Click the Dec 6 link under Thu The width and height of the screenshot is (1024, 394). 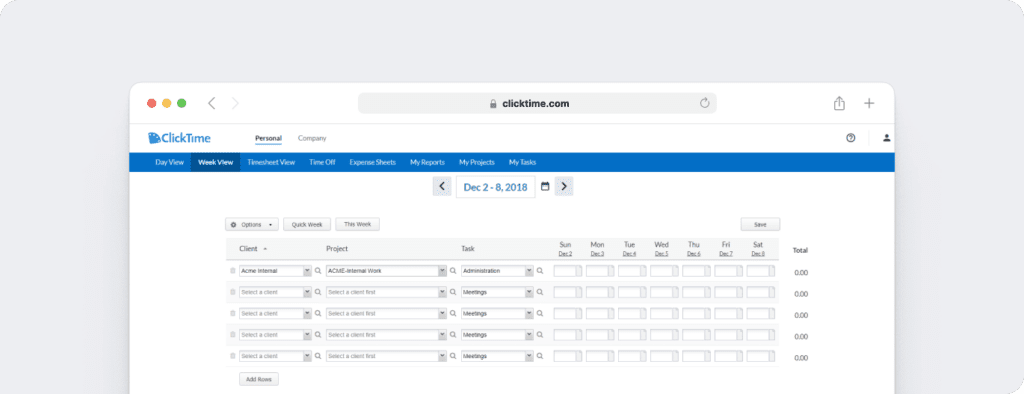pos(694,254)
